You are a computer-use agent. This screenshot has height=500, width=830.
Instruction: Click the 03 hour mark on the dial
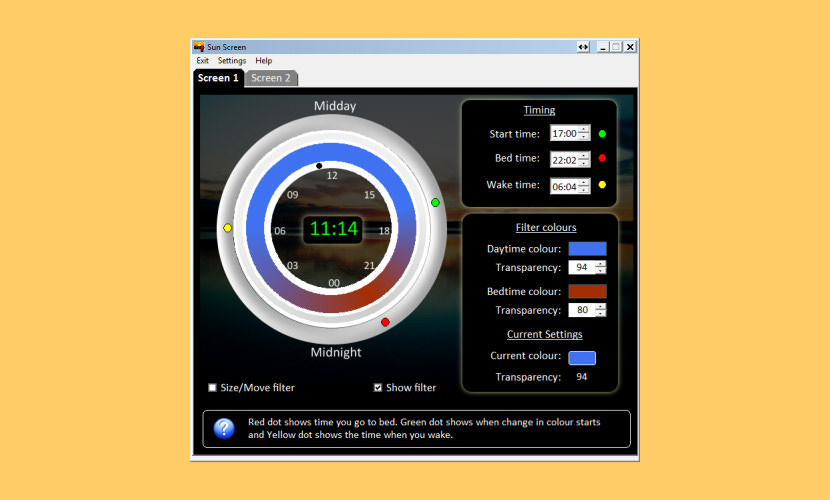[293, 266]
